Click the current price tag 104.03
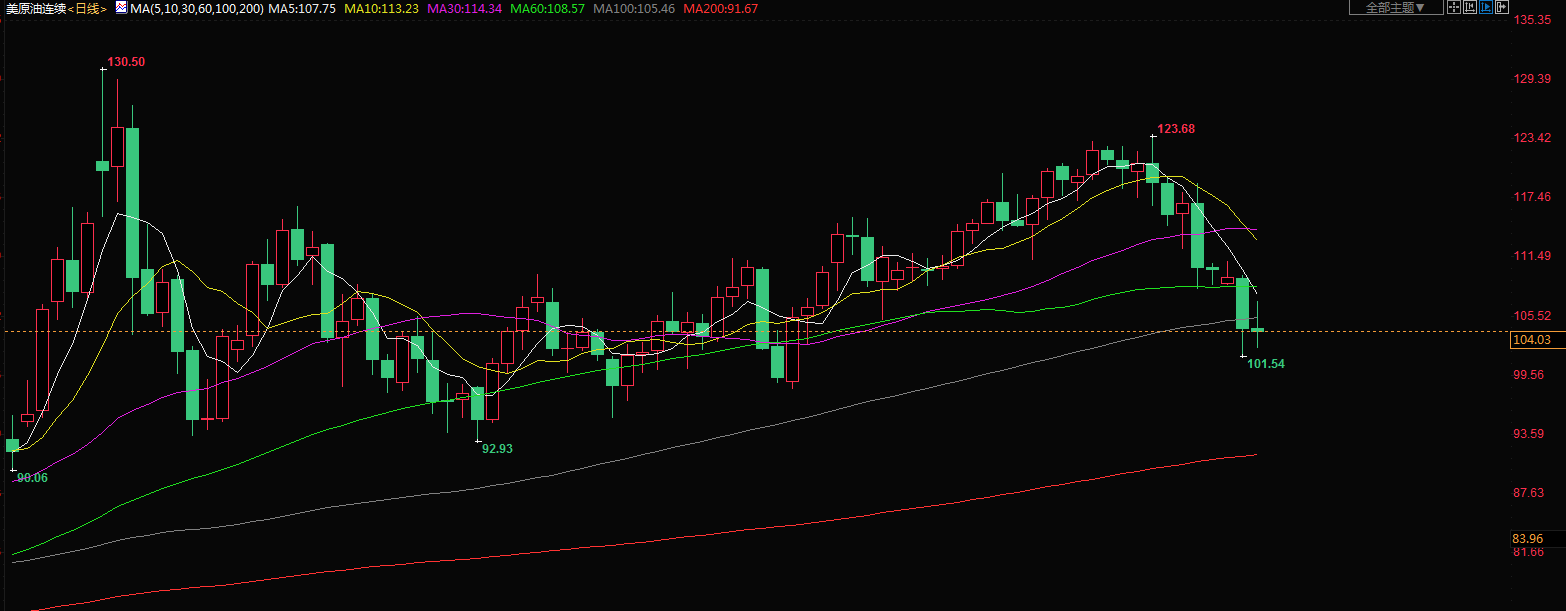The height and width of the screenshot is (611, 1566). coord(1532,340)
